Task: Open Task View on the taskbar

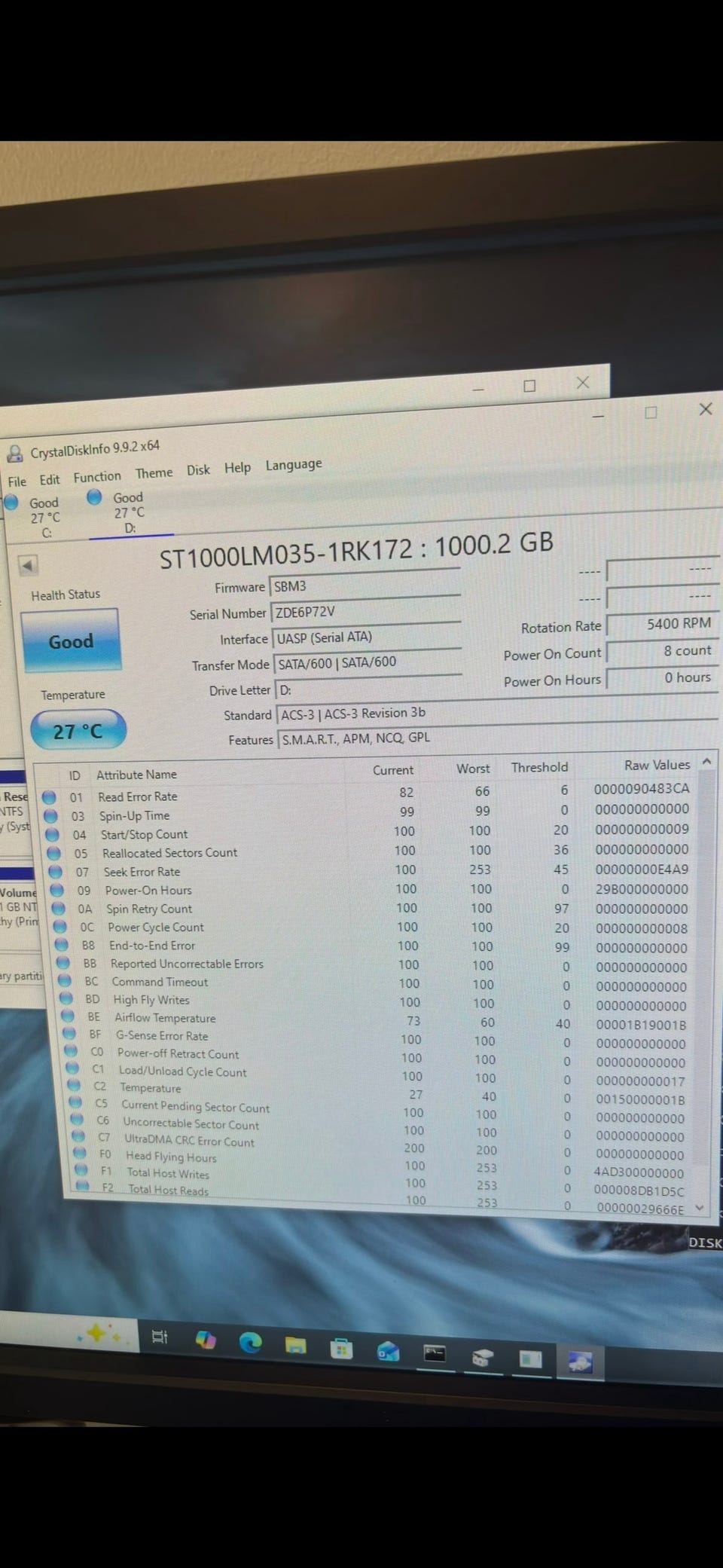Action: [160, 1337]
